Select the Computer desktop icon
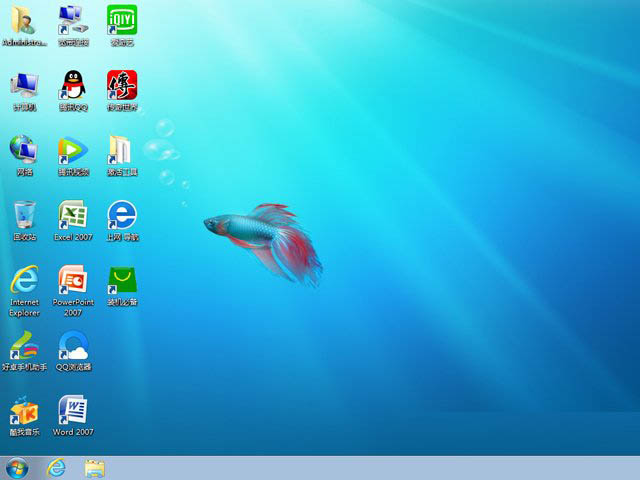 (x=24, y=85)
